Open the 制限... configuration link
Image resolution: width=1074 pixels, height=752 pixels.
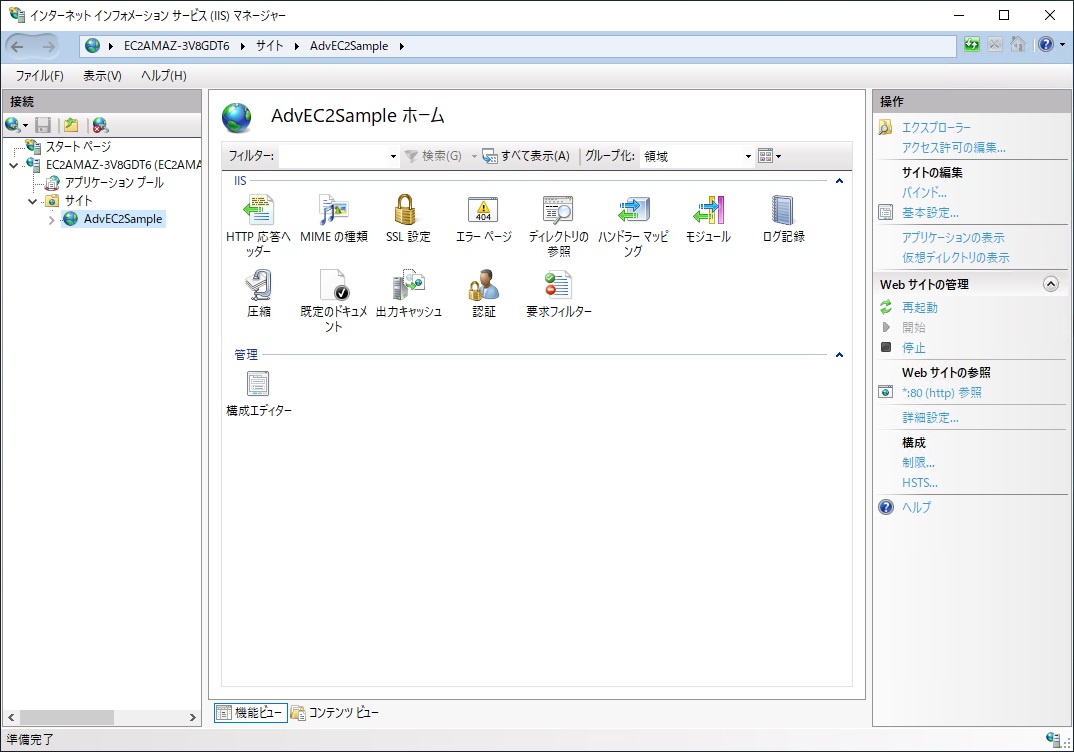[918, 463]
